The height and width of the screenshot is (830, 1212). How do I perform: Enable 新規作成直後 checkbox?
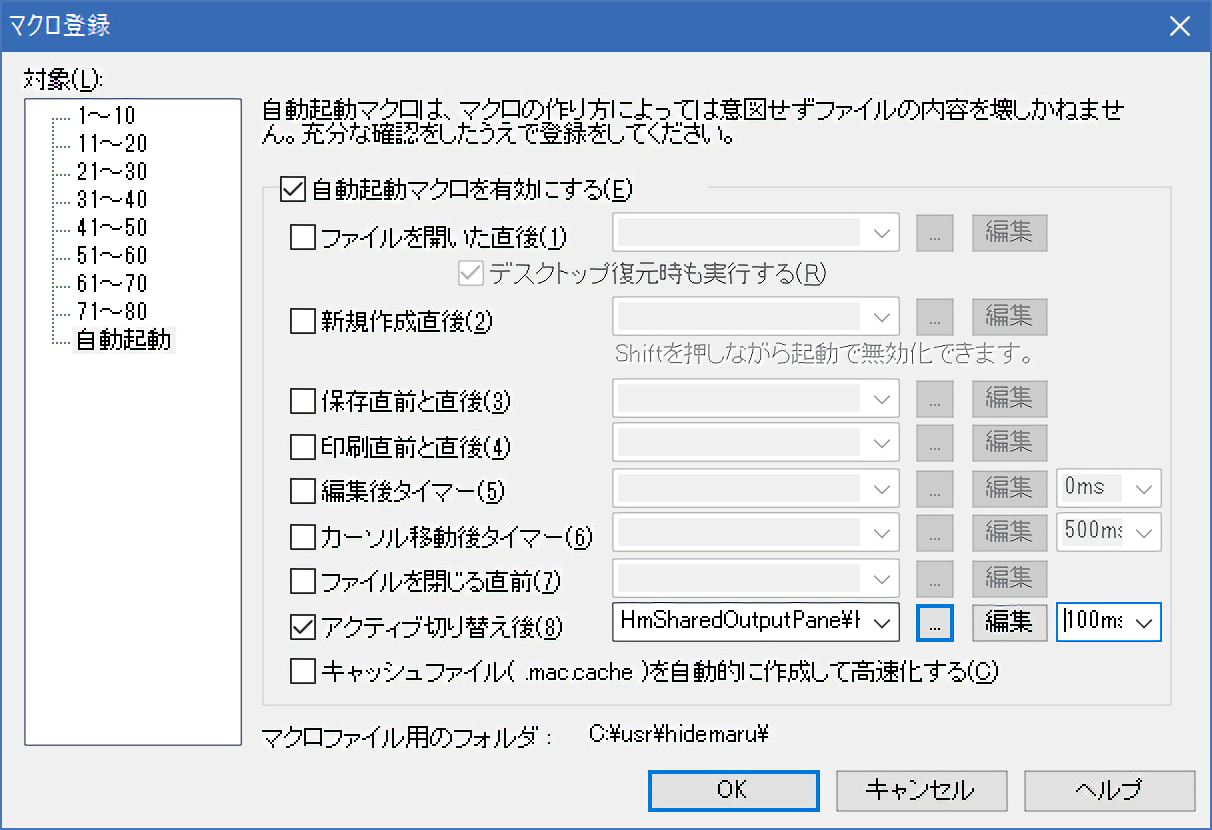[x=301, y=321]
